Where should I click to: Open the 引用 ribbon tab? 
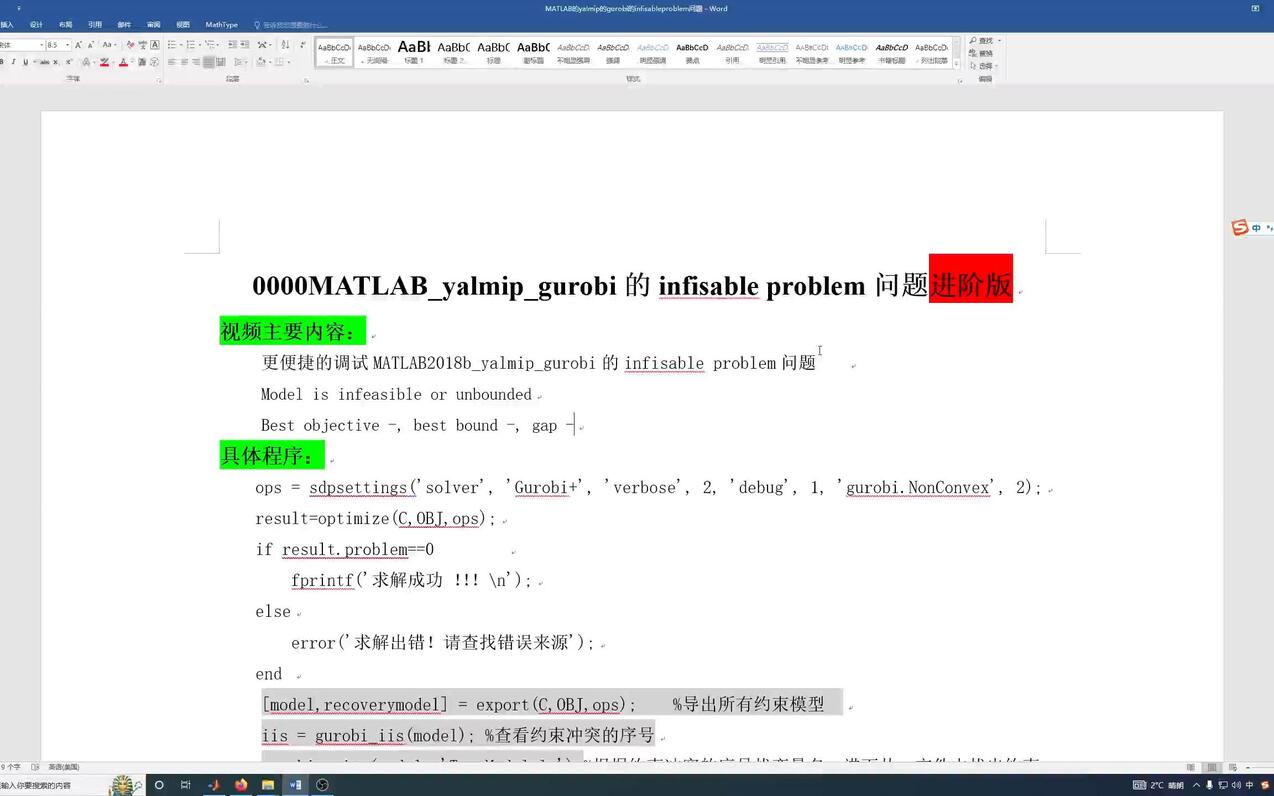pyautogui.click(x=95, y=24)
